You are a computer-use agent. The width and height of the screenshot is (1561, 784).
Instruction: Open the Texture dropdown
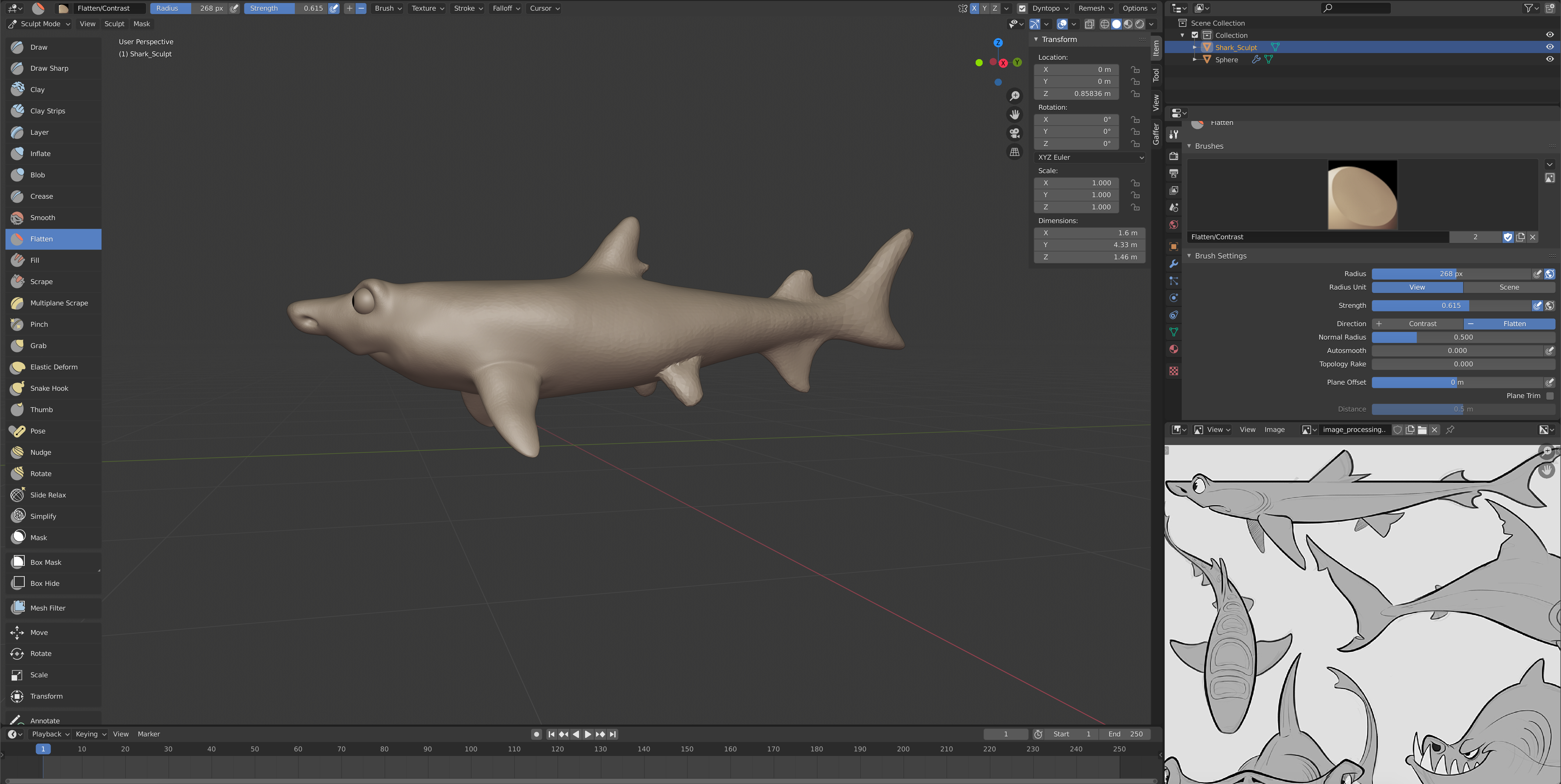pos(427,9)
